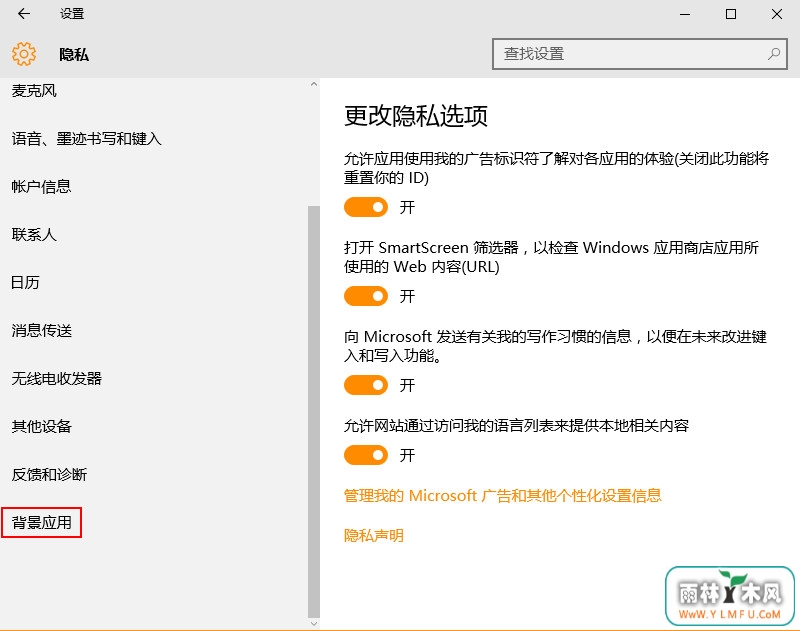Click the sidebar scroll up arrow

tap(314, 84)
